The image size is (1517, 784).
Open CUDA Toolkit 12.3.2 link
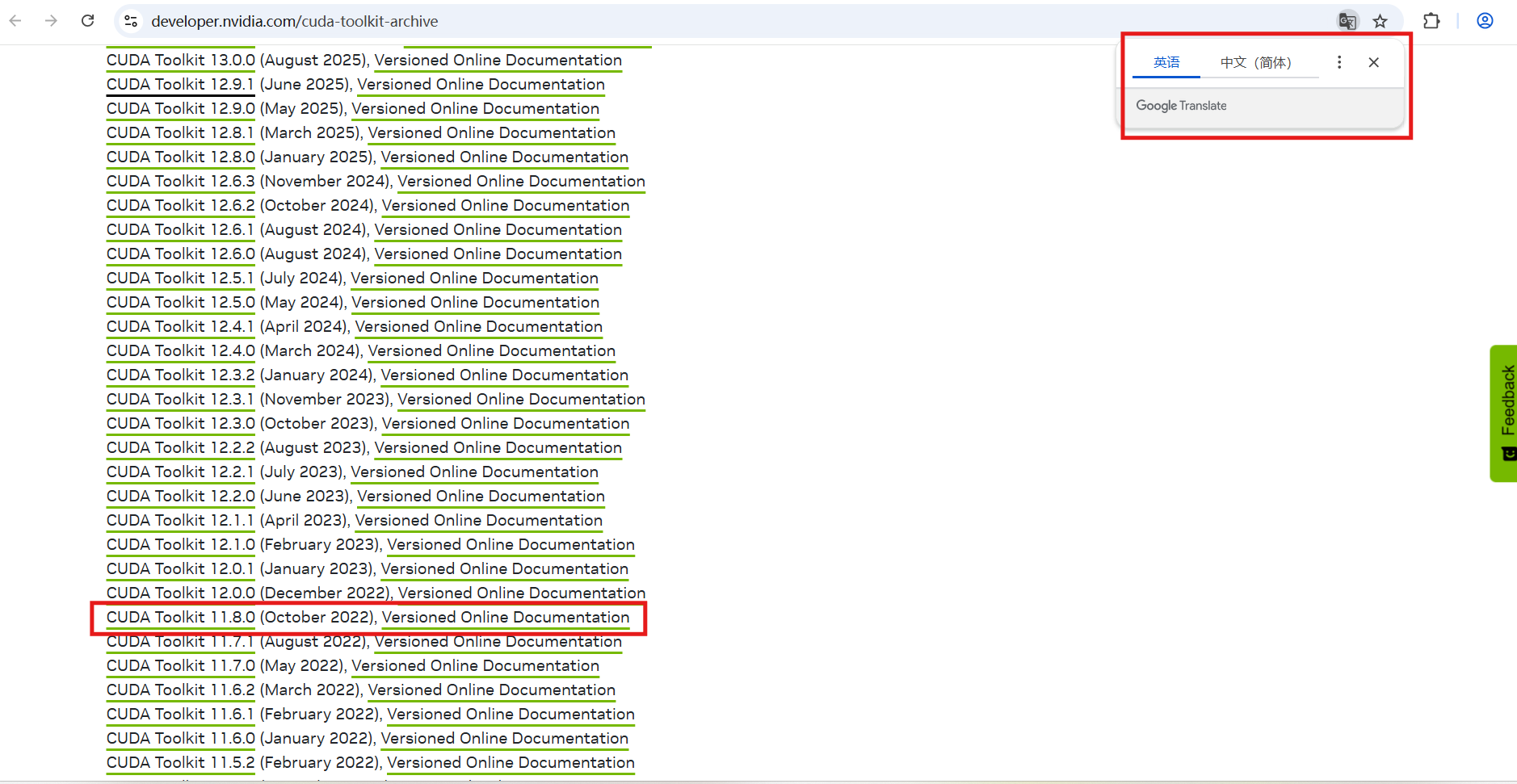(x=181, y=375)
